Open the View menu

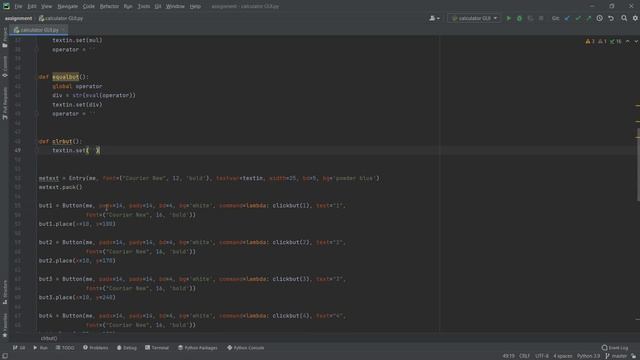coord(47,7)
